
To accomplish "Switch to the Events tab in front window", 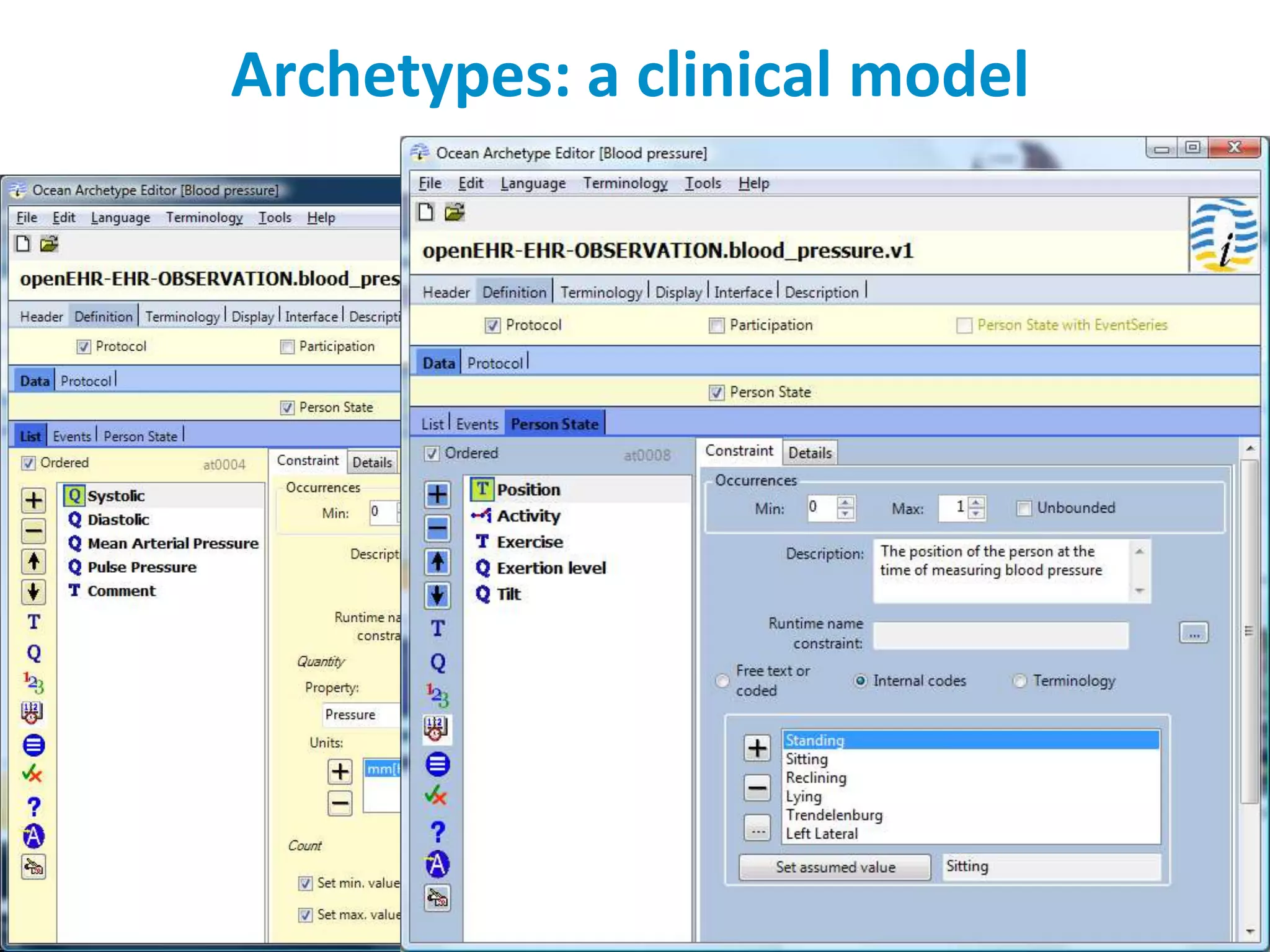I will point(477,424).
